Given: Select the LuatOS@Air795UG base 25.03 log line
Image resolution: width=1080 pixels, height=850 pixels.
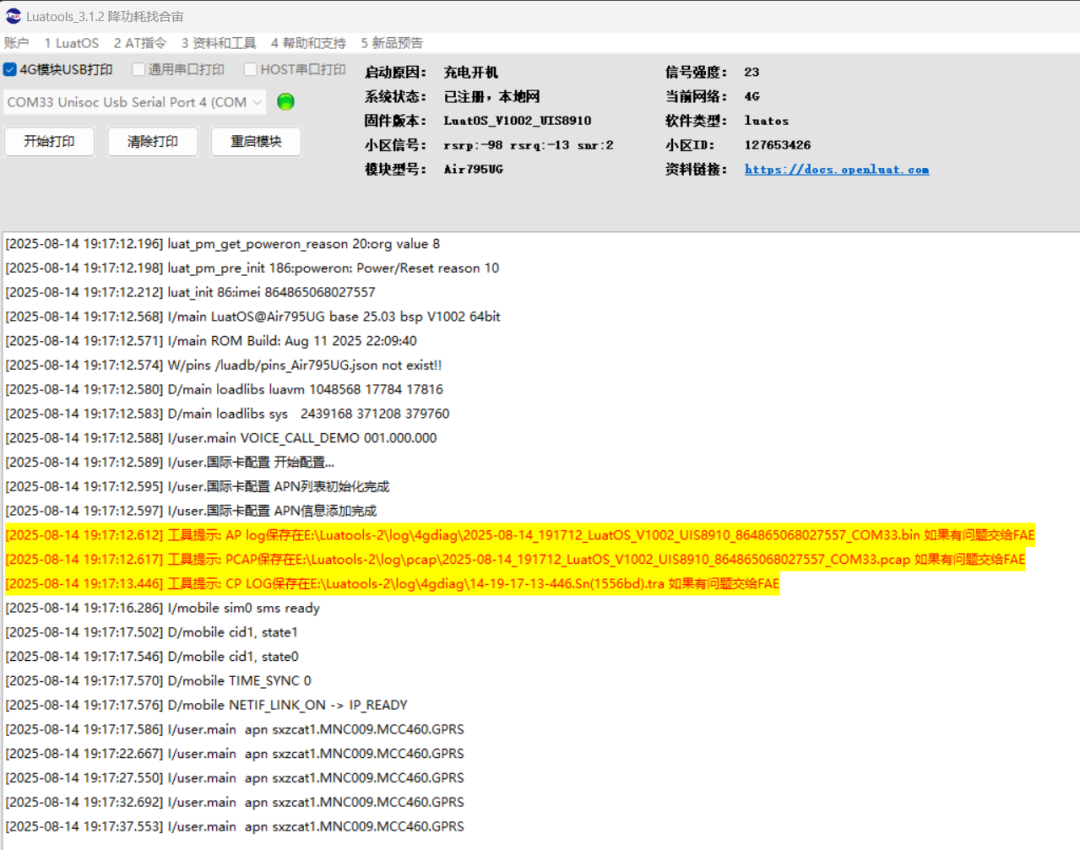Looking at the screenshot, I should 252,317.
